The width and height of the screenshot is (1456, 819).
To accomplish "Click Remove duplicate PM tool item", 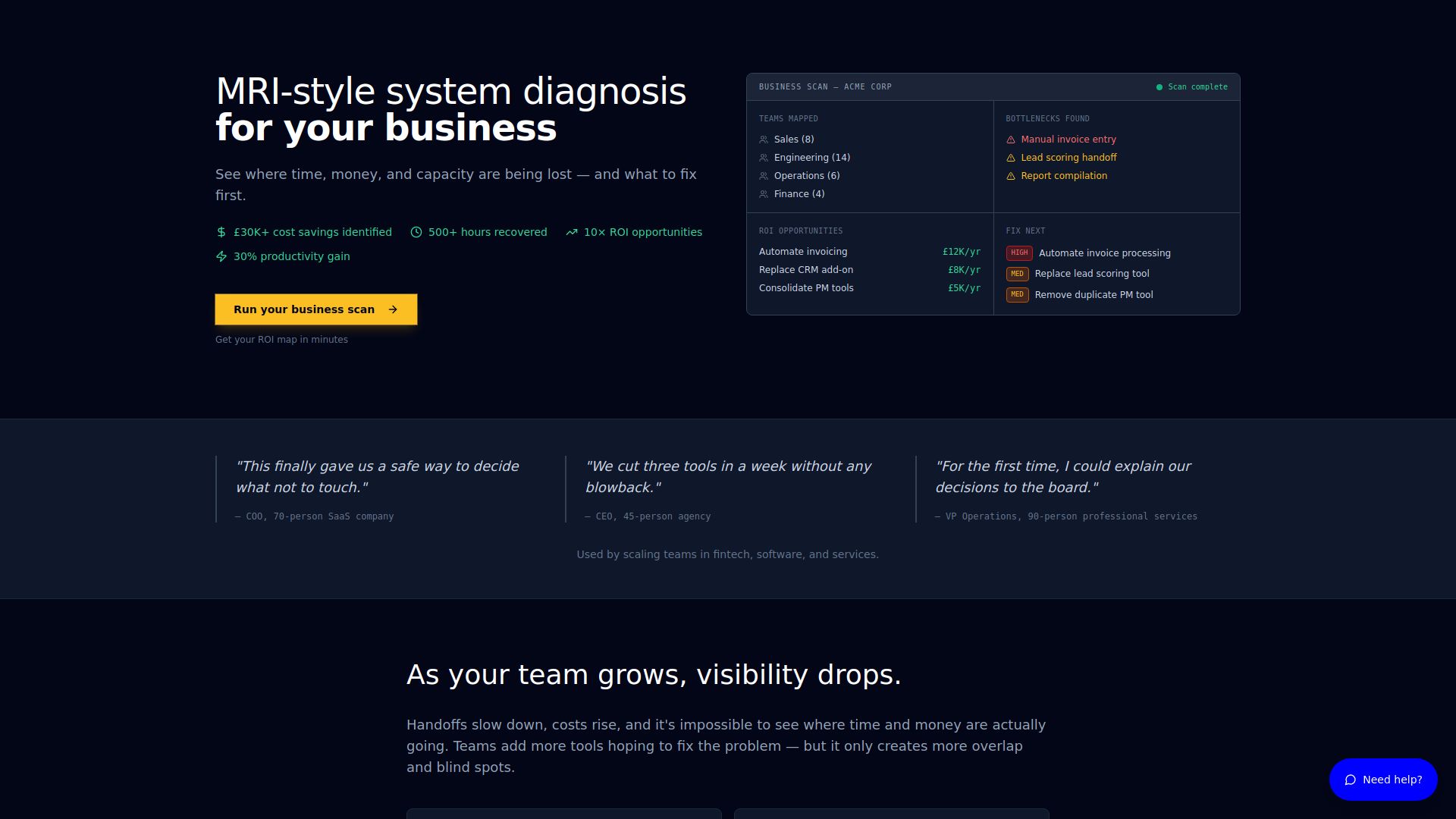I will coord(1094,295).
